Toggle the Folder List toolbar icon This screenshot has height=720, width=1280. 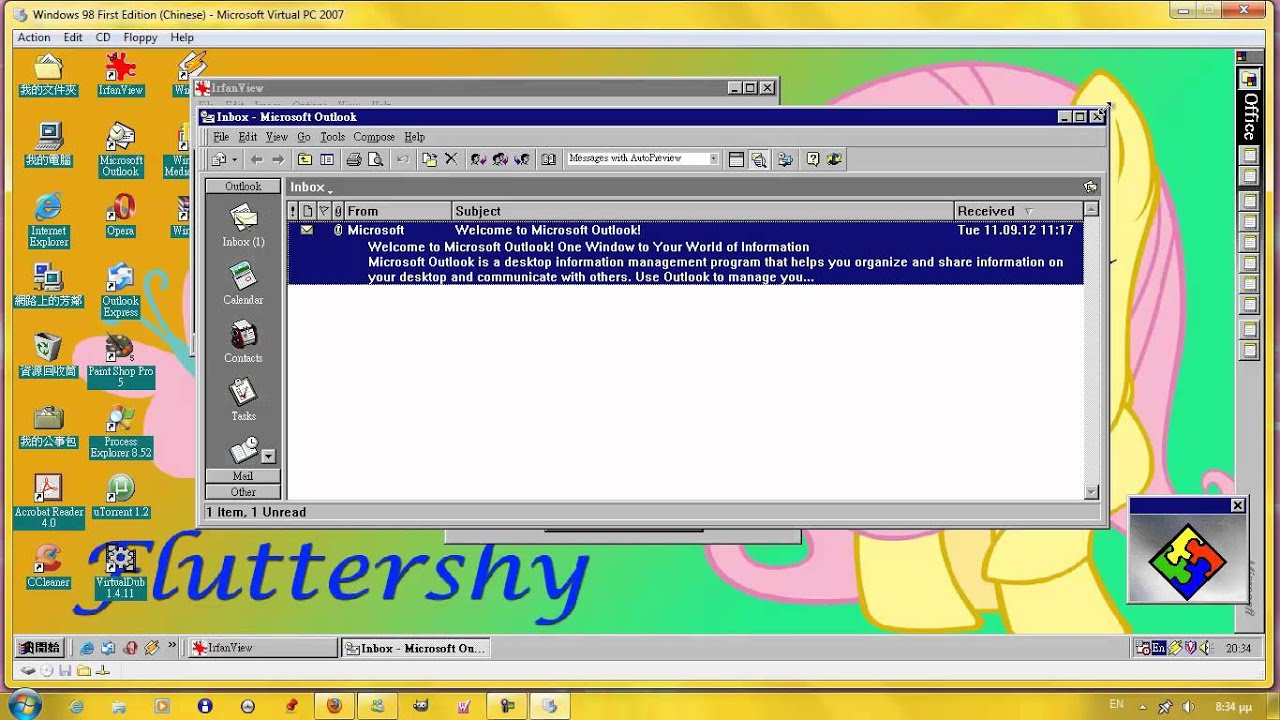point(326,159)
